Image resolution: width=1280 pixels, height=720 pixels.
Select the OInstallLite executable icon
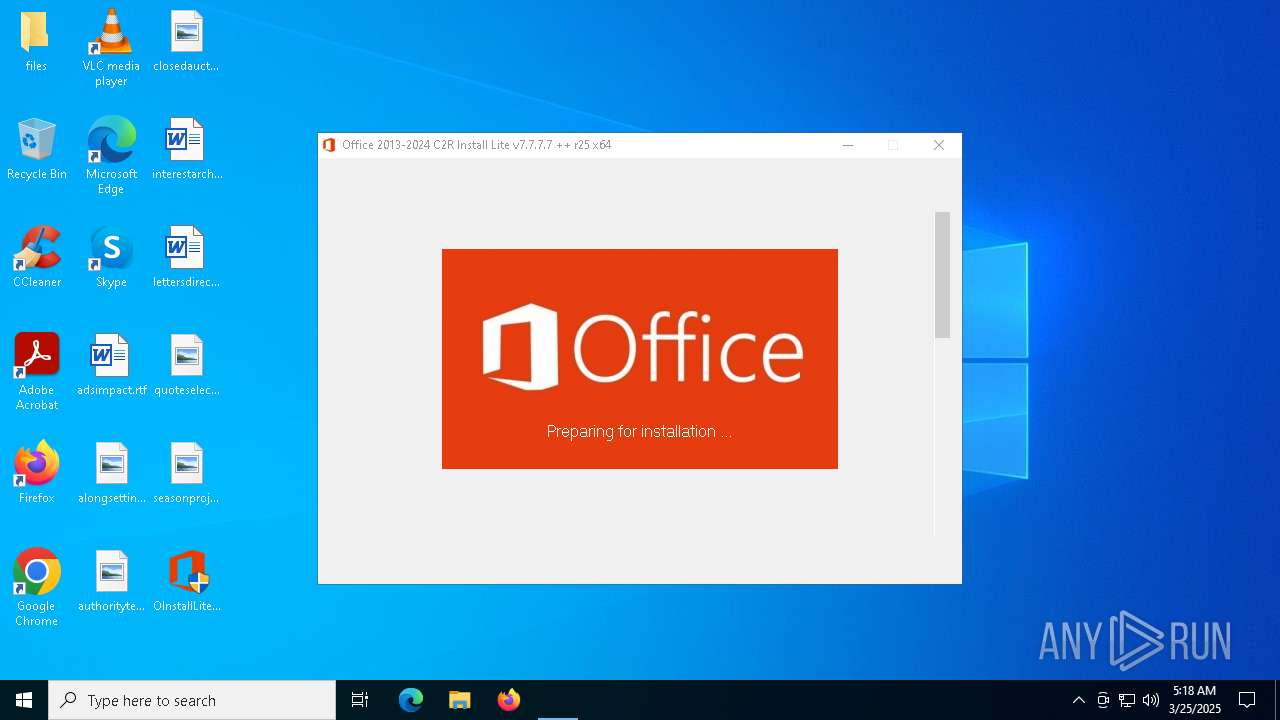pyautogui.click(x=186, y=580)
